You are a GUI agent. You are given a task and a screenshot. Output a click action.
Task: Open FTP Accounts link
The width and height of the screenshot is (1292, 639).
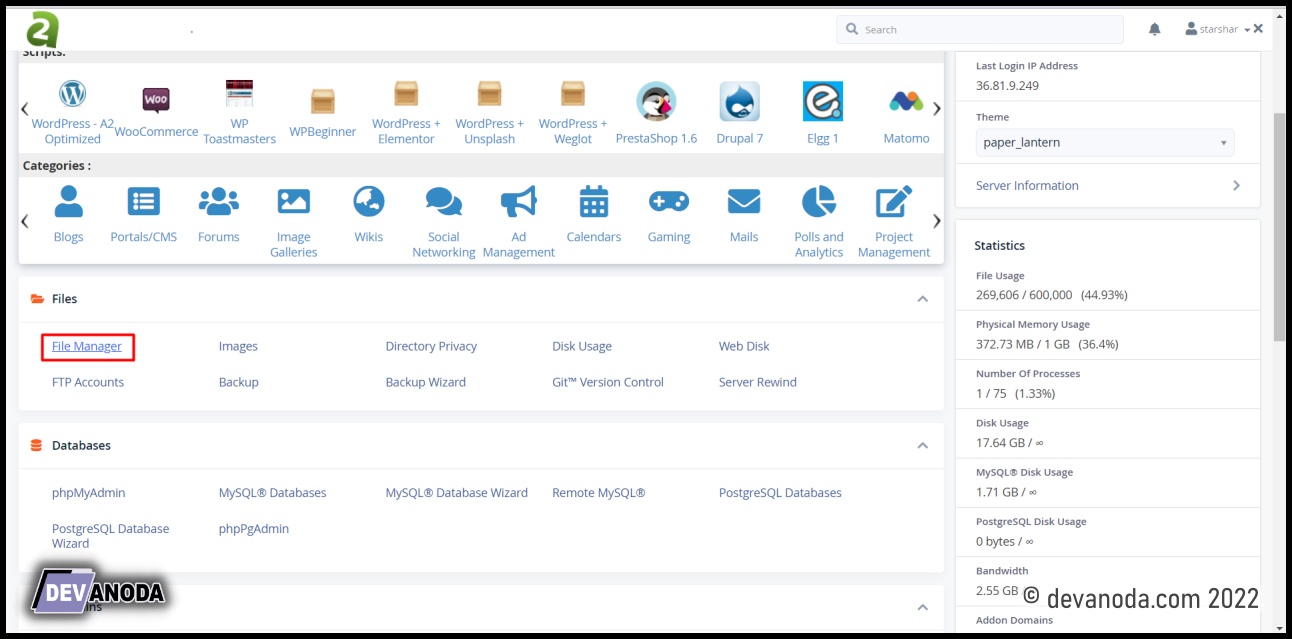tap(88, 382)
